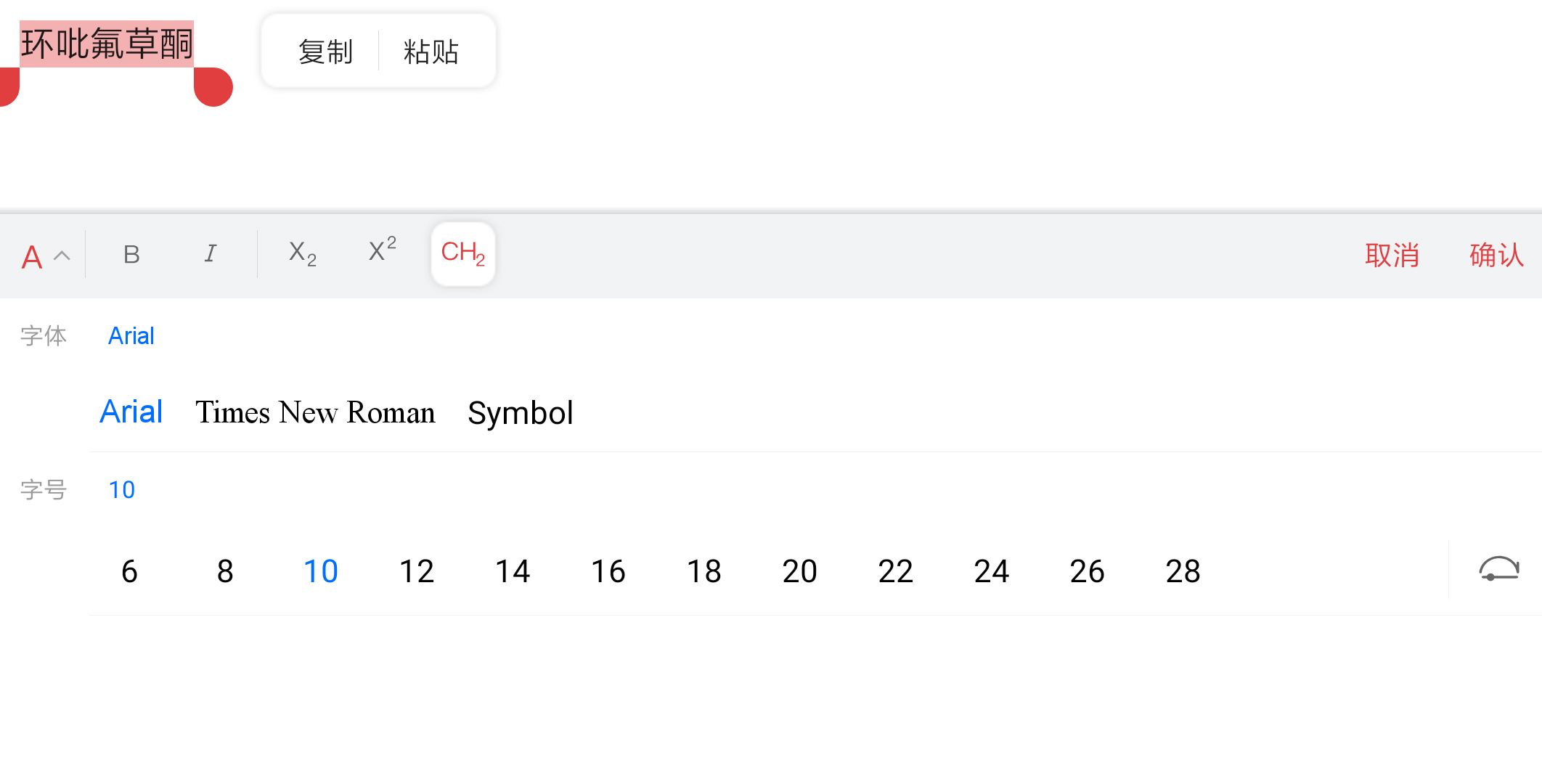The width and height of the screenshot is (1542, 784).
Task: Set font size to 12
Action: (417, 571)
